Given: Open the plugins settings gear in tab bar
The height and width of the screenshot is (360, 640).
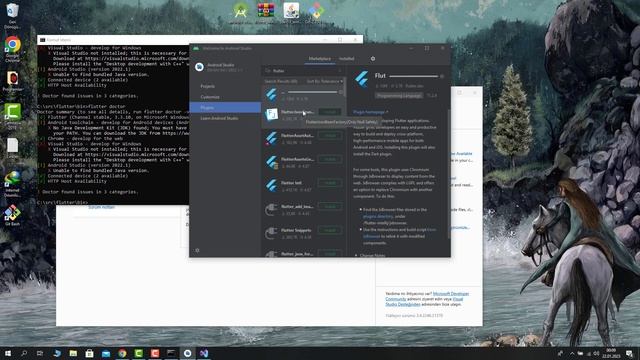Looking at the screenshot, I should [373, 59].
